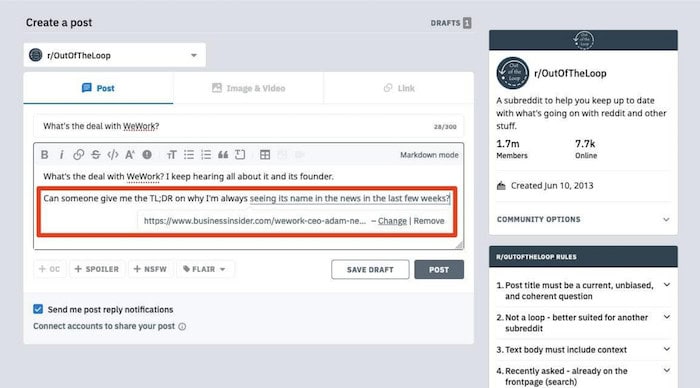
Task: Mark the post as Spoiler
Action: 97,269
